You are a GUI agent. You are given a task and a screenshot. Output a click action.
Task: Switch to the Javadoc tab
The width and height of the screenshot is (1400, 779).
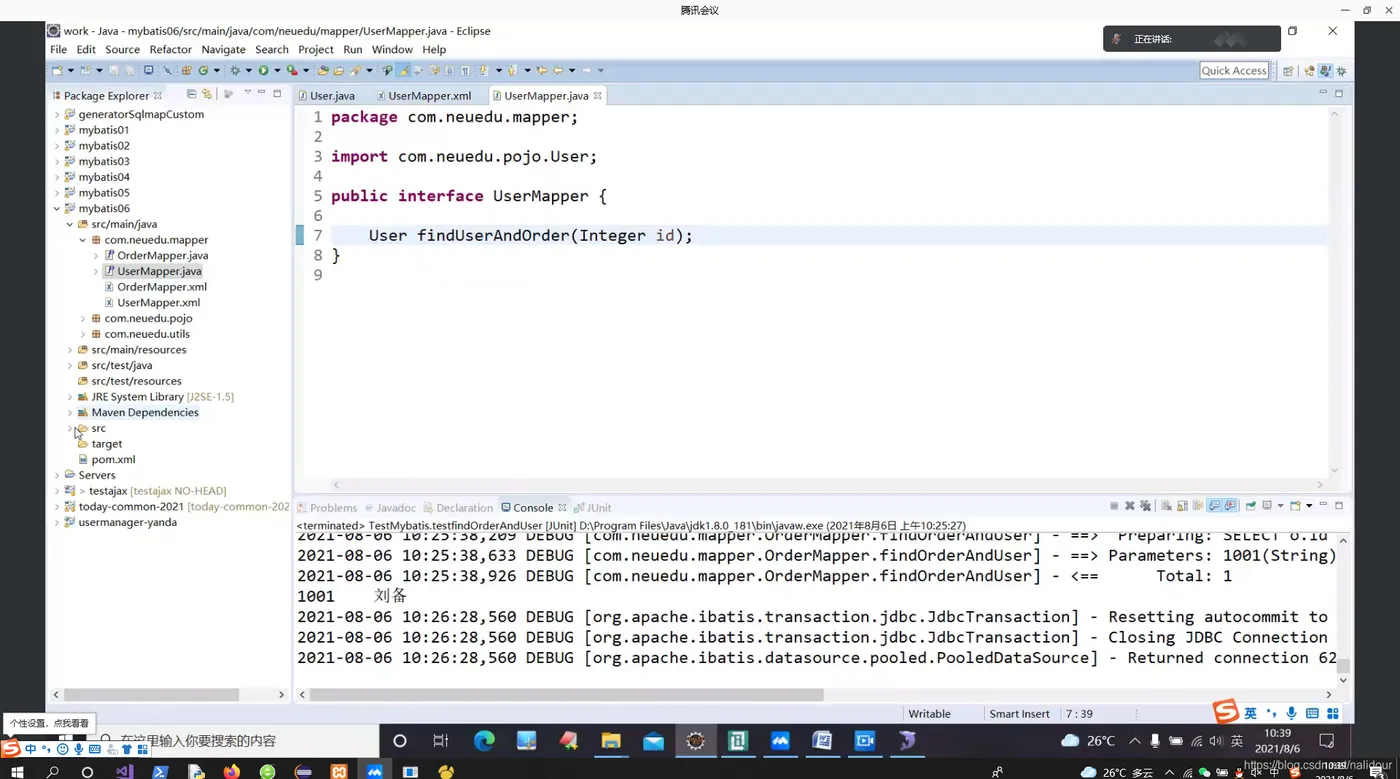(x=390, y=508)
